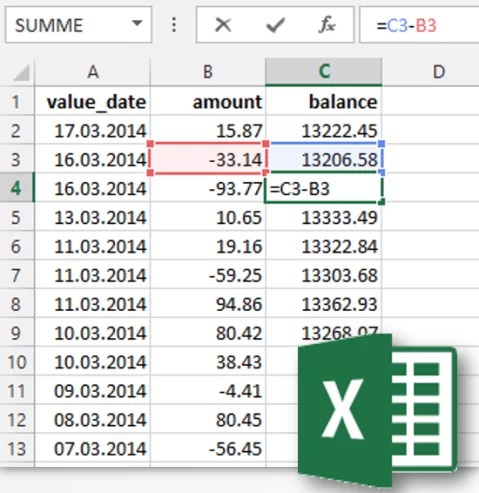This screenshot has height=493, width=479.
Task: Select amount cell 15.87
Action: pyautogui.click(x=208, y=130)
